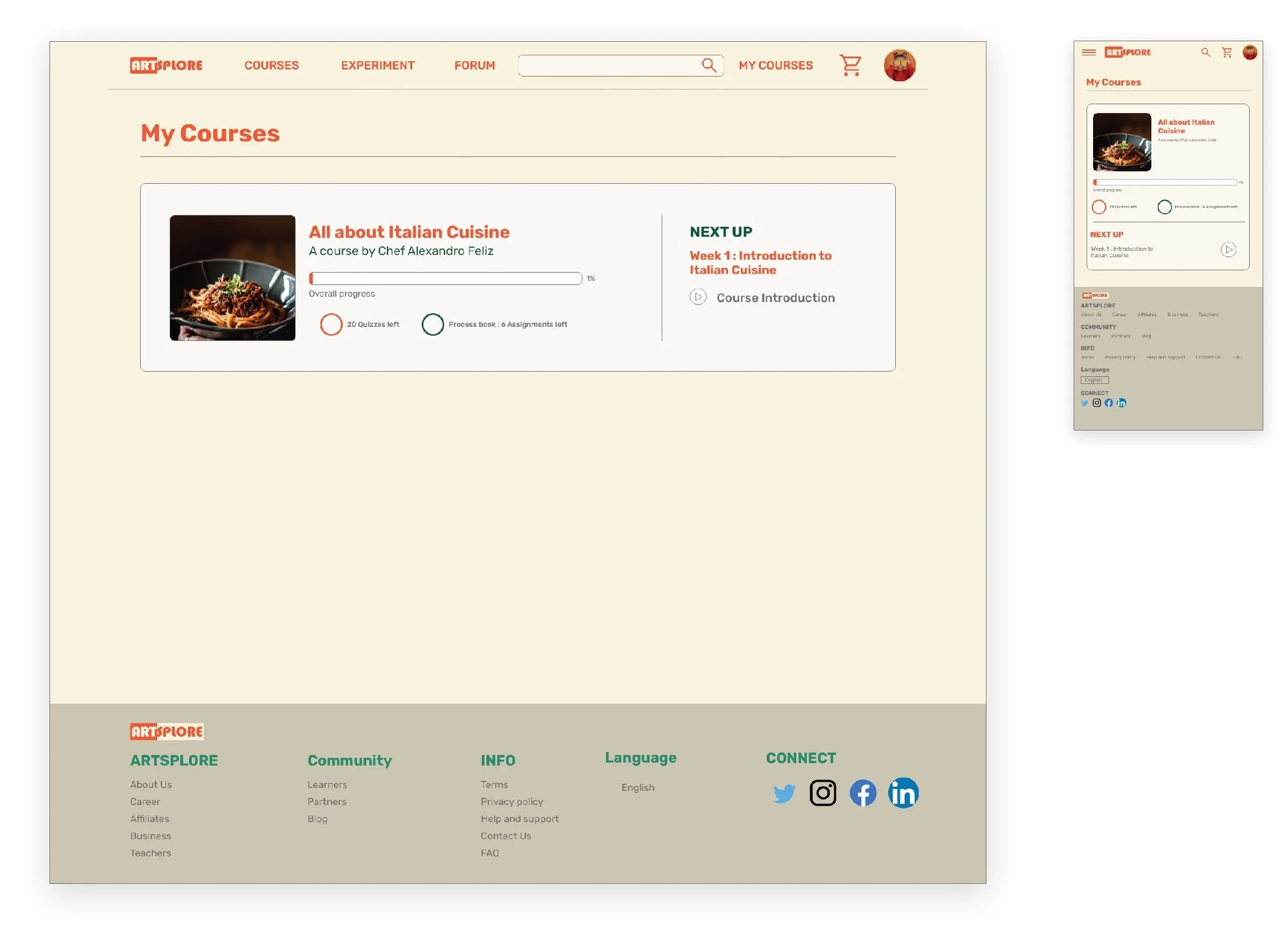Click the overall progress bar on course card
This screenshot has height=941, width=1288.
pos(445,279)
